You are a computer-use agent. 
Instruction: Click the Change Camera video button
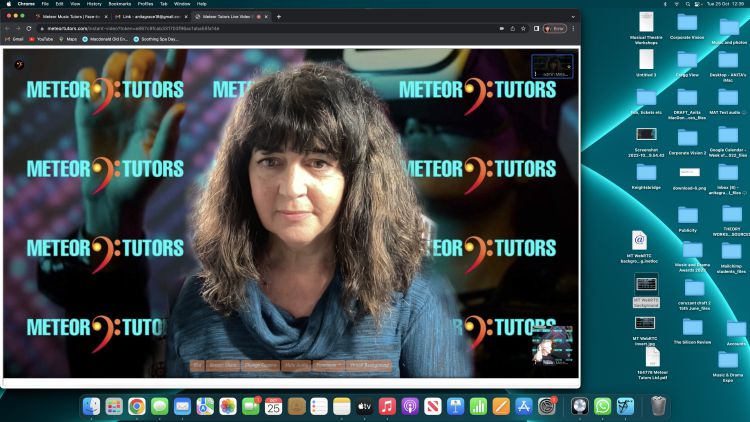coord(260,365)
